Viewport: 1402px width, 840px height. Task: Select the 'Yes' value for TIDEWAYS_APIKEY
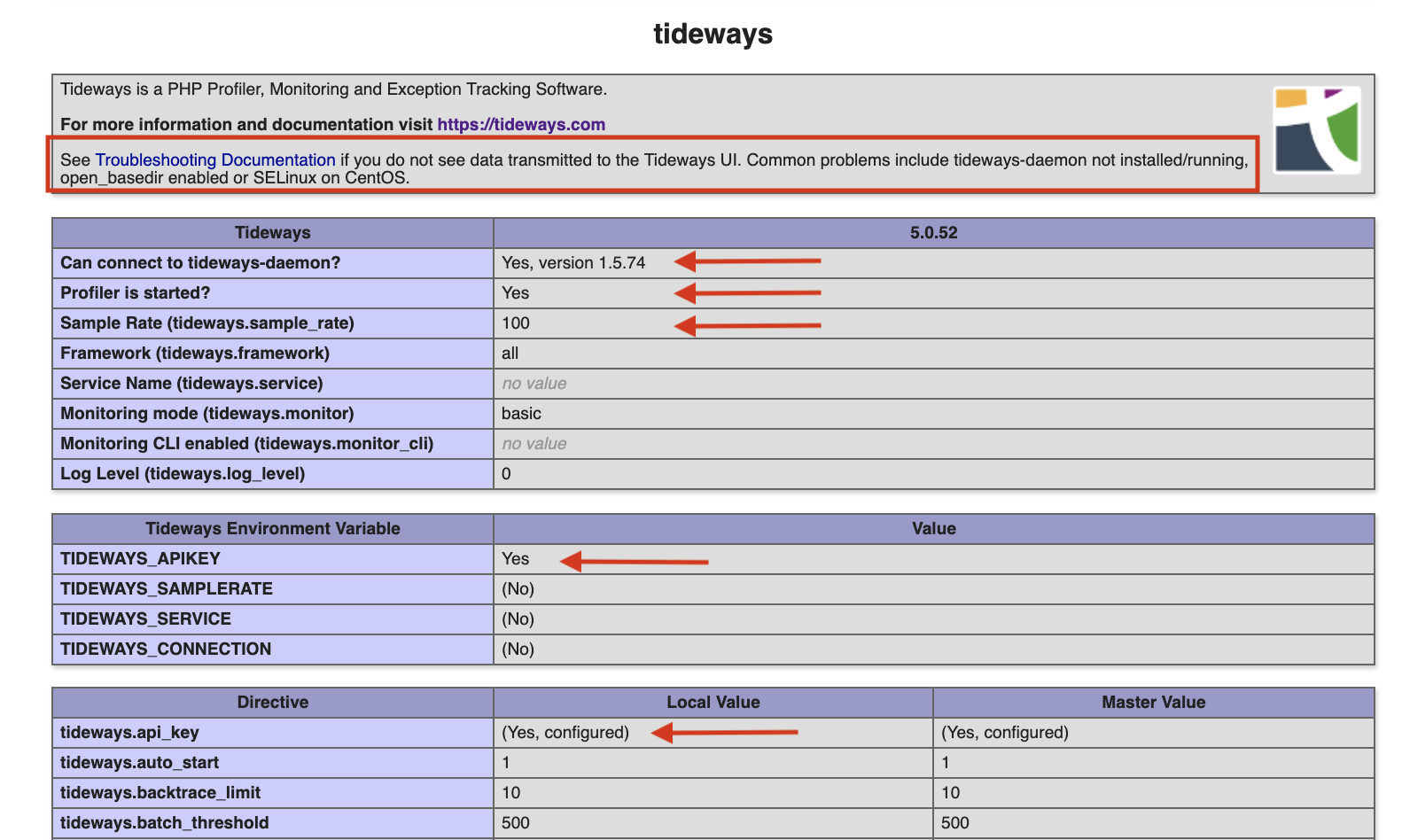pos(515,559)
